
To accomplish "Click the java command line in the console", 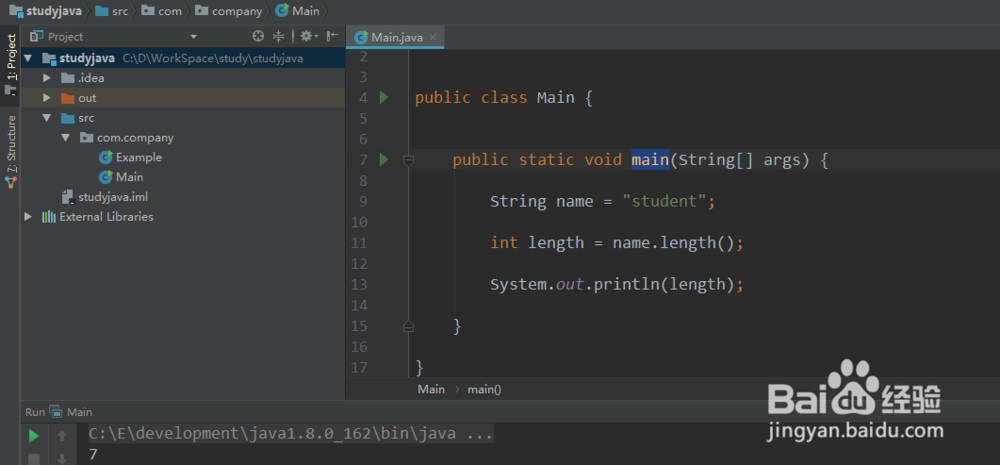I will click(290, 434).
